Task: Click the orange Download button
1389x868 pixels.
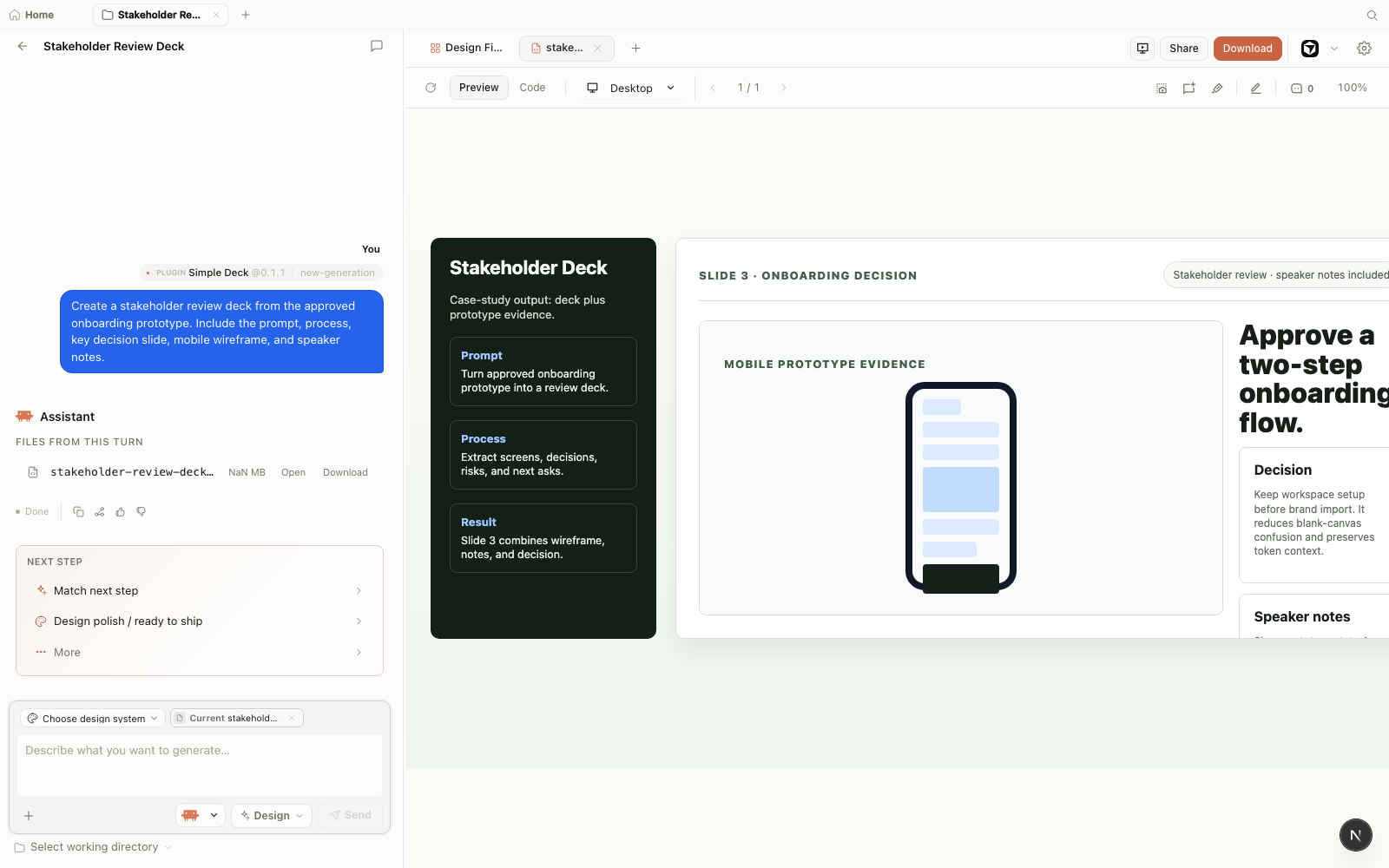Action: [1247, 49]
